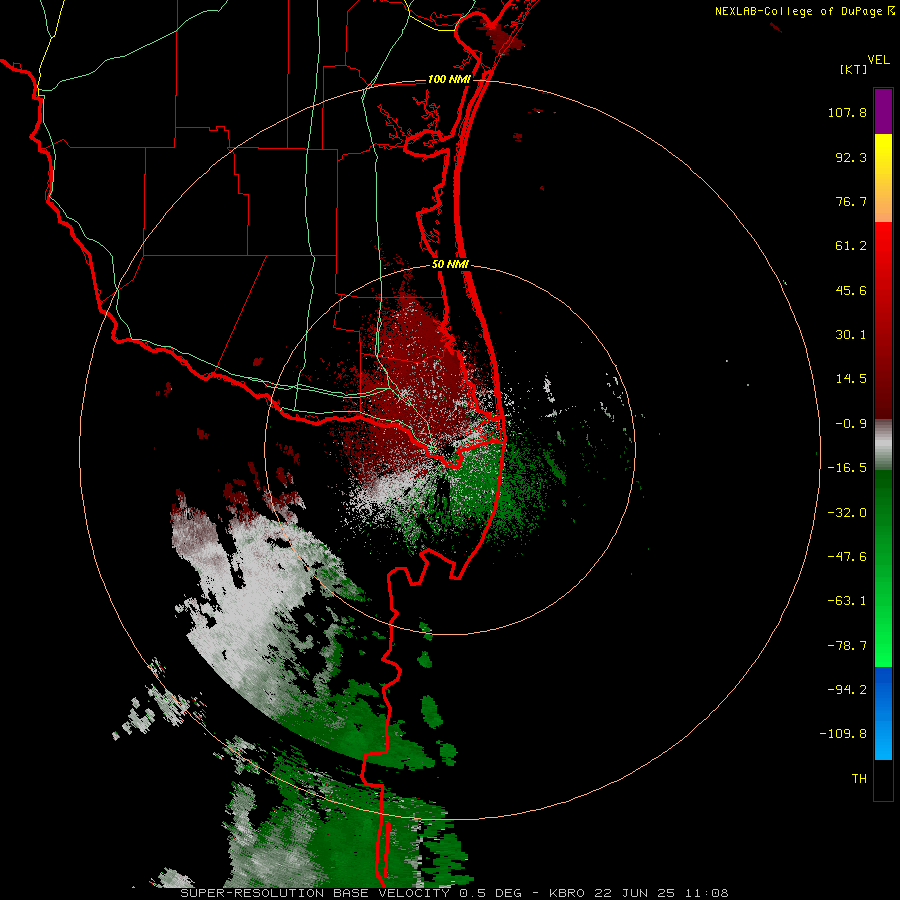Click the 100 NMI range ring label
This screenshot has height=900, width=900.
tap(449, 79)
